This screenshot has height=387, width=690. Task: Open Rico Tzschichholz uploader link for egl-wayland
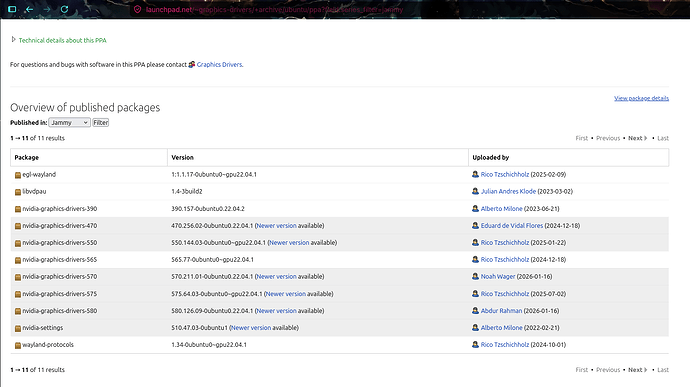(x=505, y=174)
